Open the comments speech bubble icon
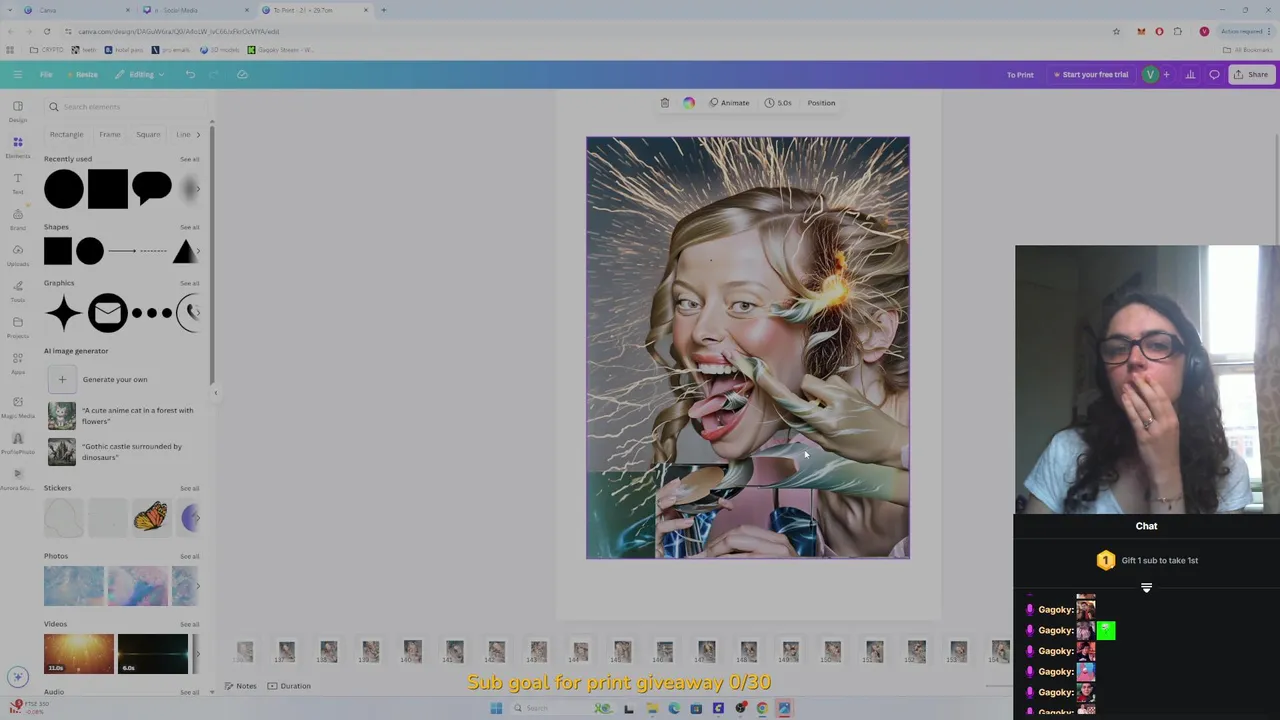 [1214, 74]
